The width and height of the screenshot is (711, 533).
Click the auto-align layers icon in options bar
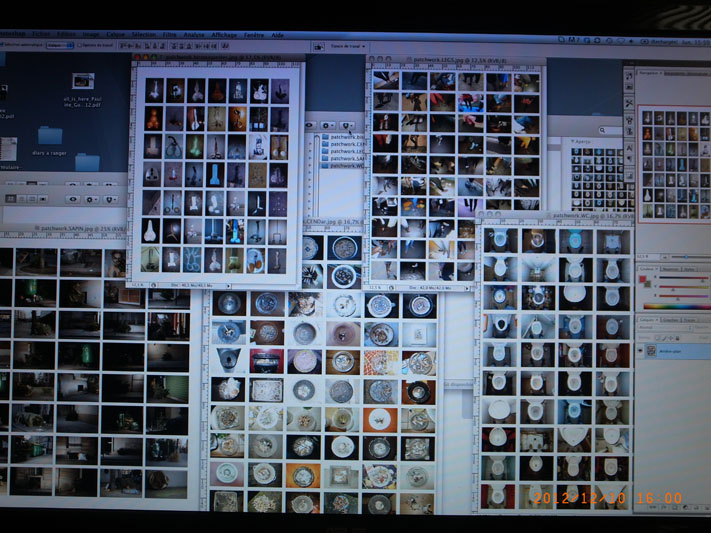[225, 46]
